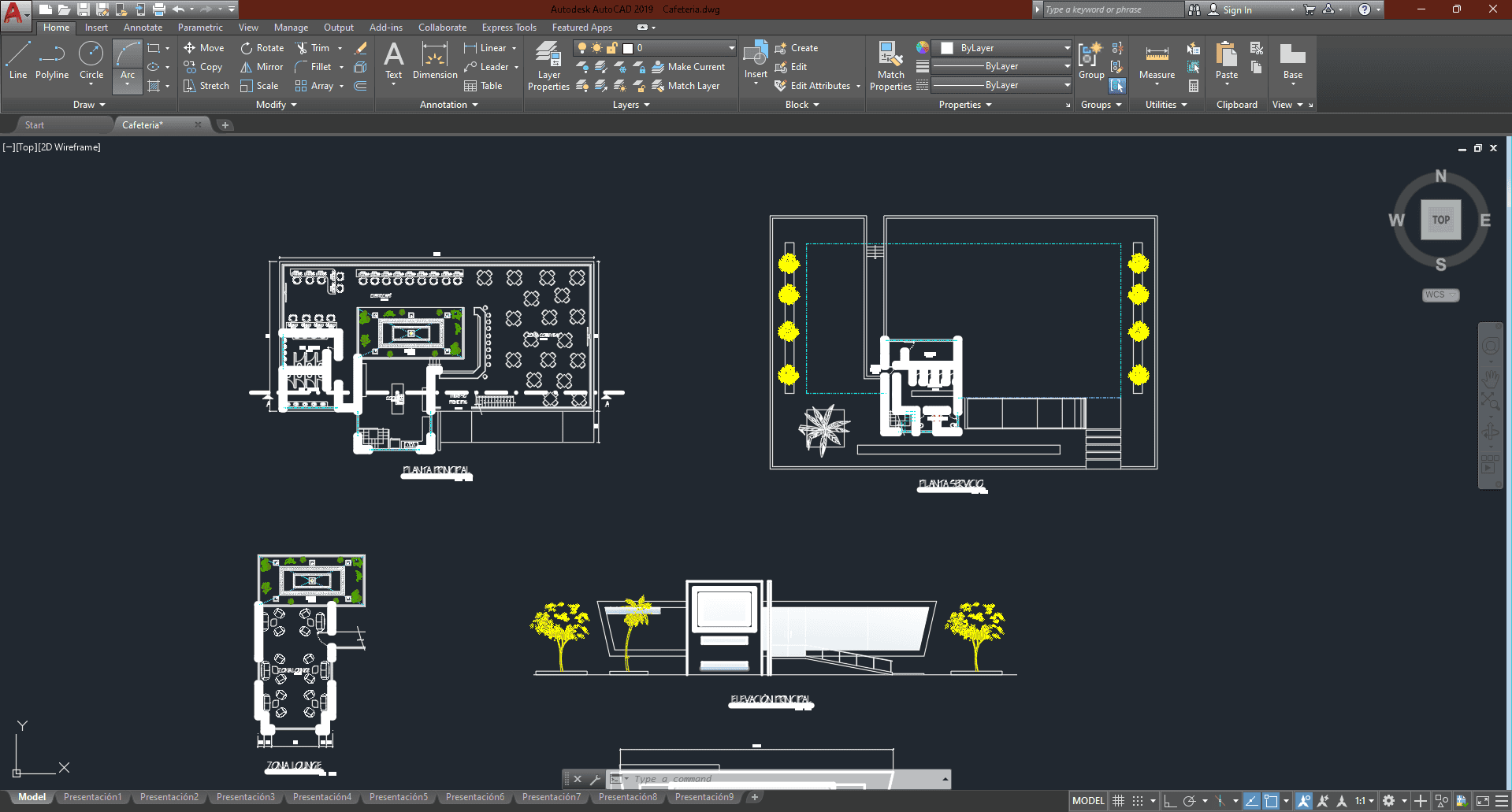Click the Match Properties tool

click(x=890, y=65)
